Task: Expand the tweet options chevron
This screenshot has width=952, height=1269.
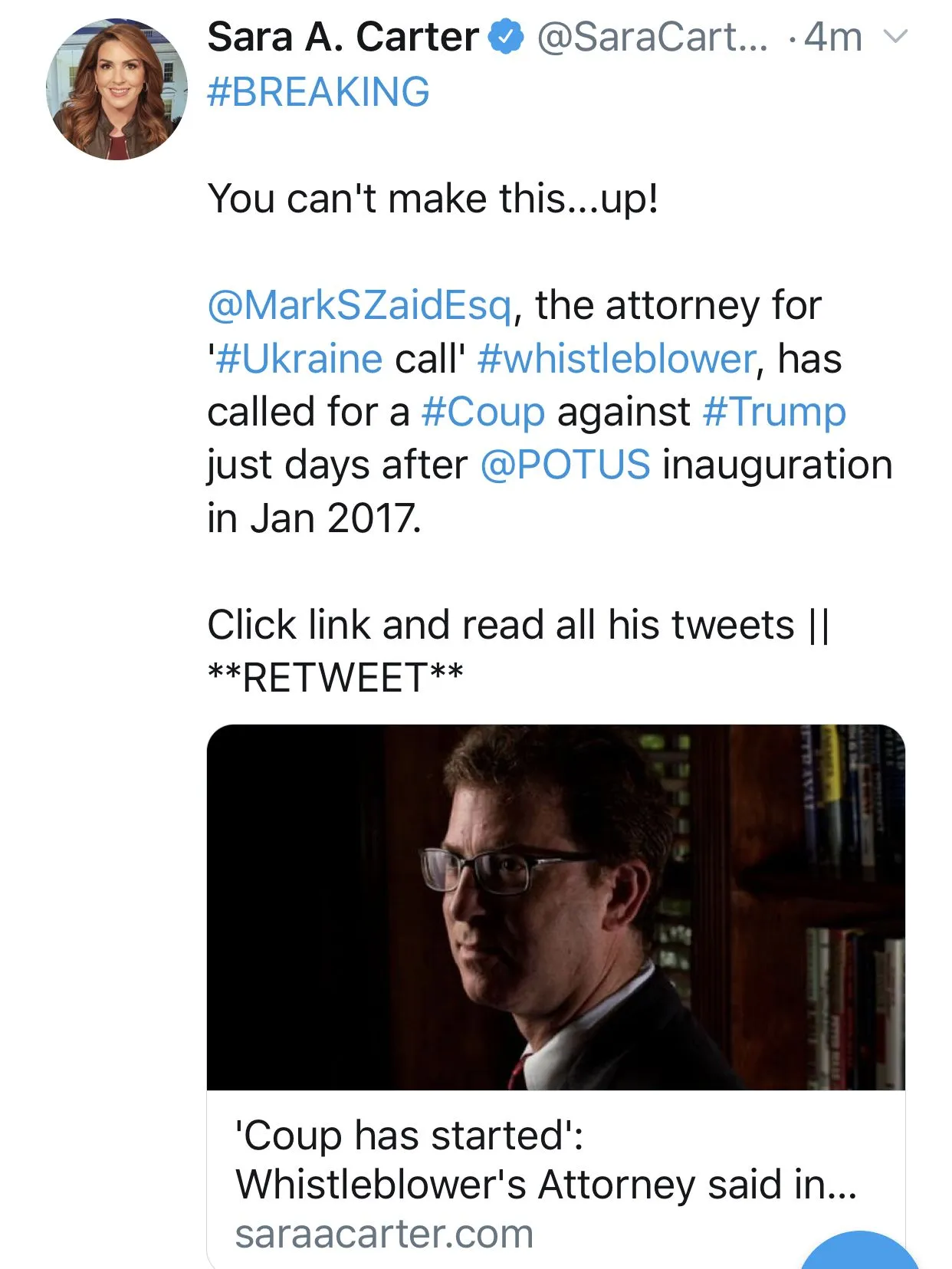Action: pos(895,36)
